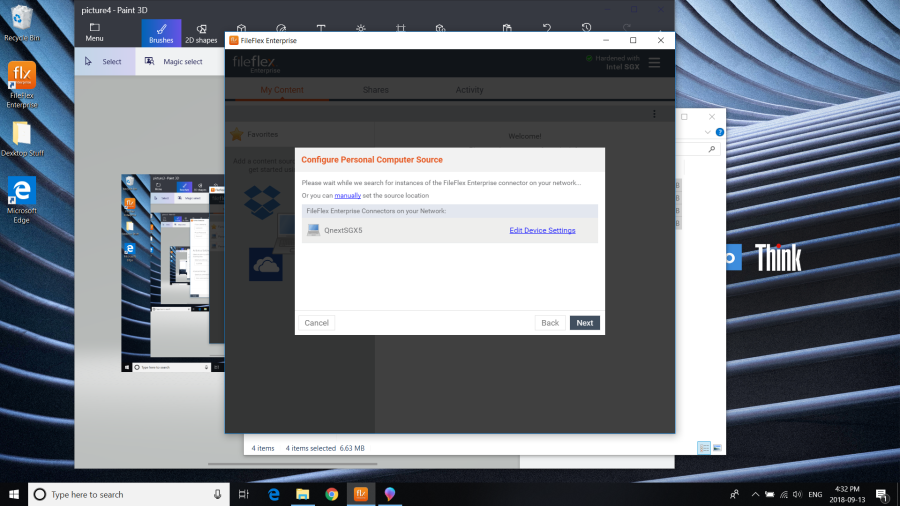Click File Explorer search magnifier icon
Image resolution: width=900 pixels, height=506 pixels.
(x=712, y=149)
